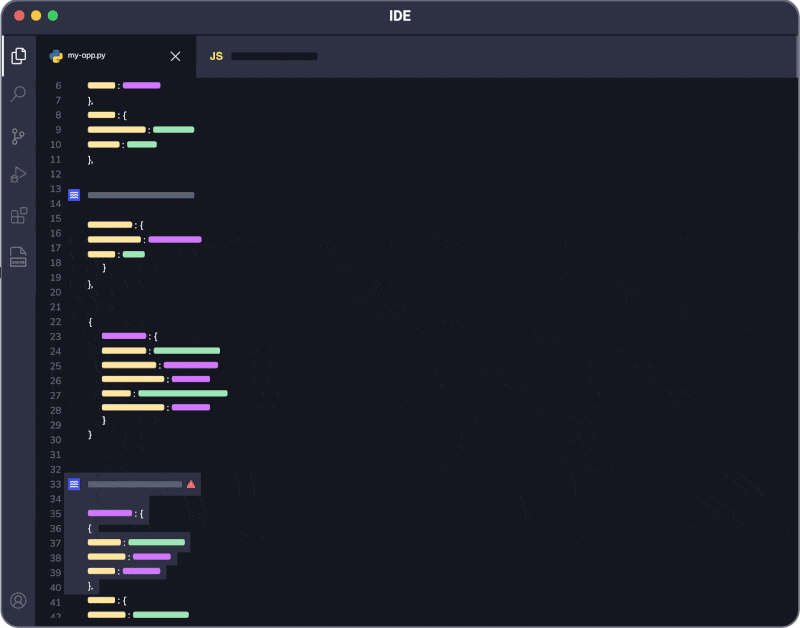Click the green value on line 37
The width and height of the screenshot is (800, 628).
point(157,542)
